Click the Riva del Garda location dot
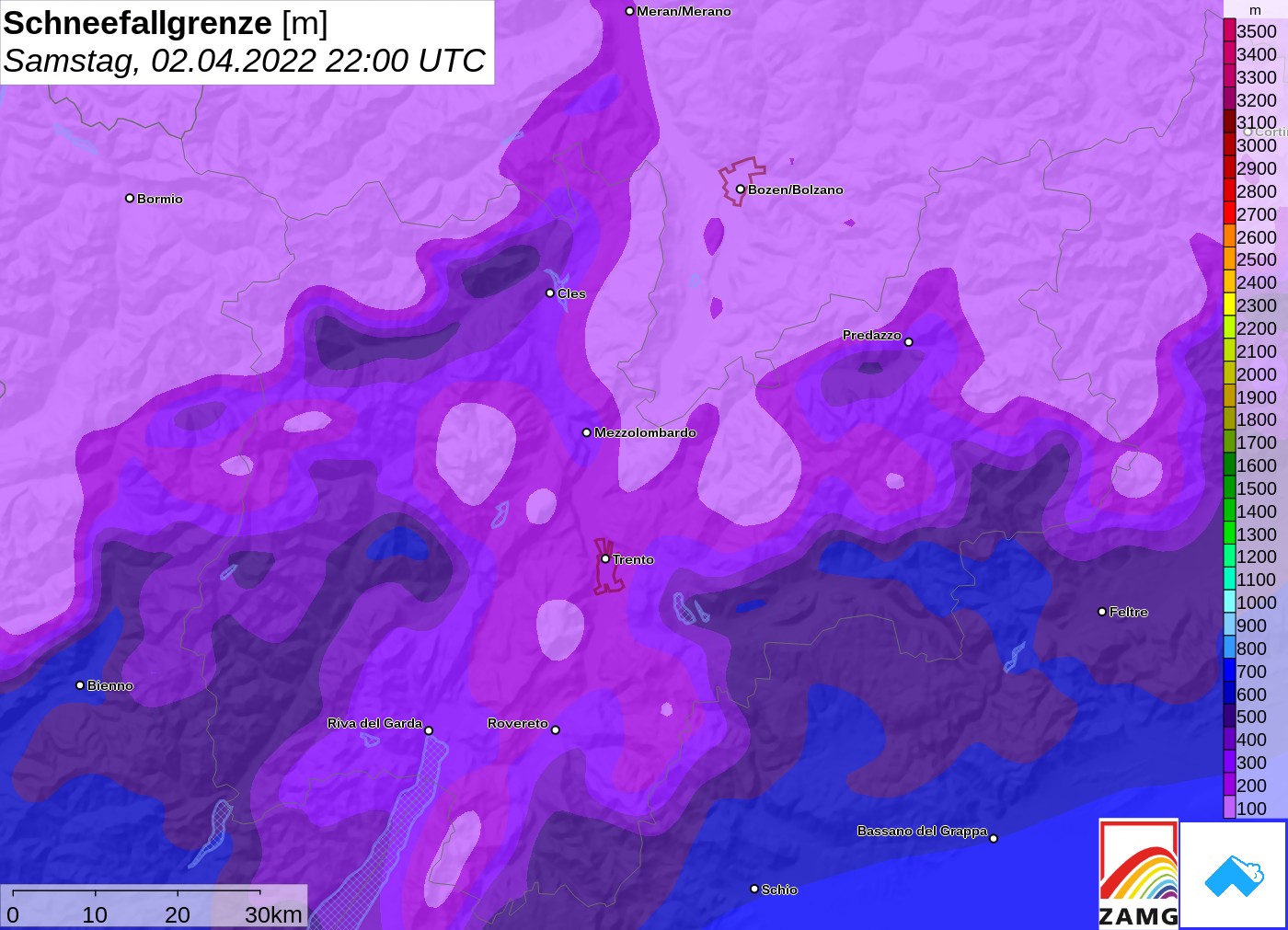Screen dimensions: 1288x930 click(x=429, y=730)
